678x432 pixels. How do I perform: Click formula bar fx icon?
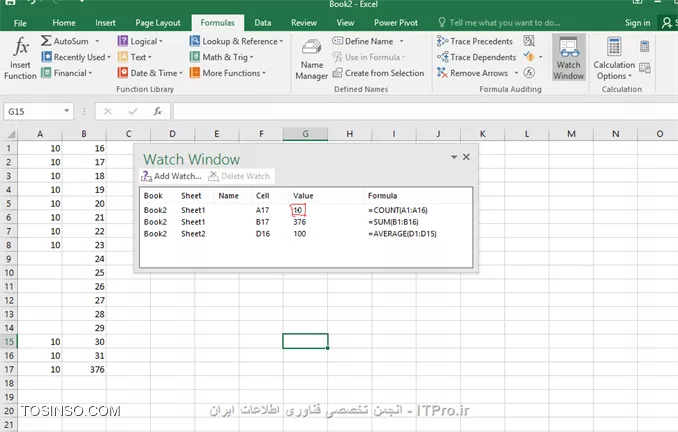coord(158,112)
